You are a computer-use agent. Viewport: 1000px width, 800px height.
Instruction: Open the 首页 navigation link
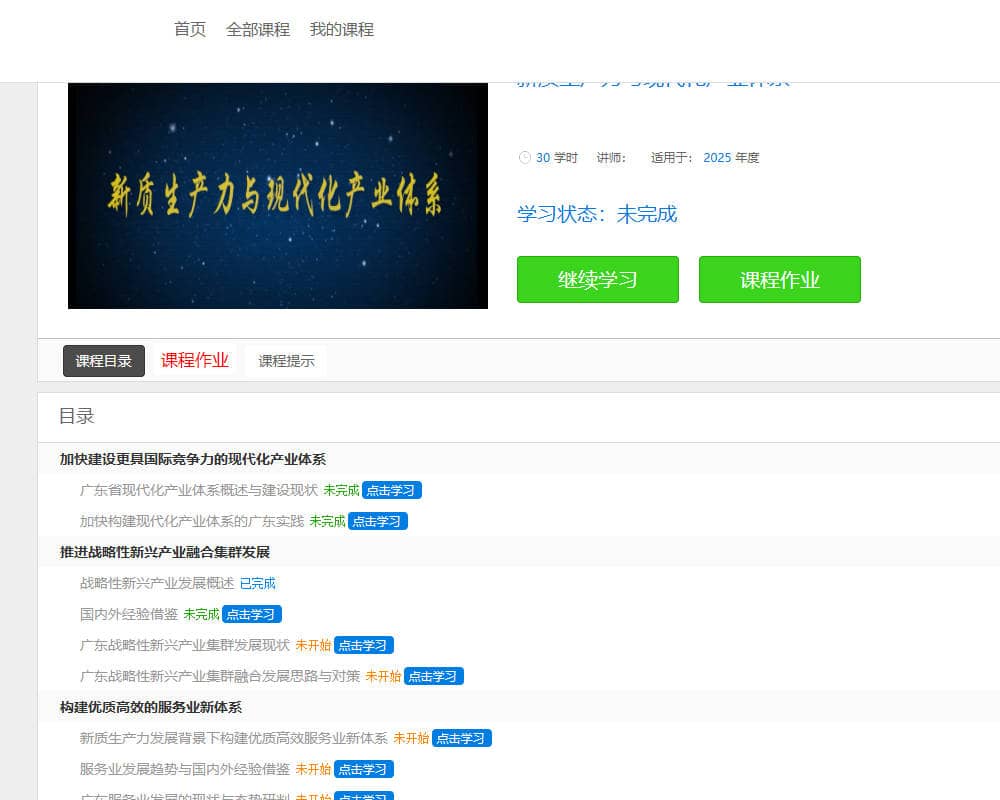[x=190, y=30]
